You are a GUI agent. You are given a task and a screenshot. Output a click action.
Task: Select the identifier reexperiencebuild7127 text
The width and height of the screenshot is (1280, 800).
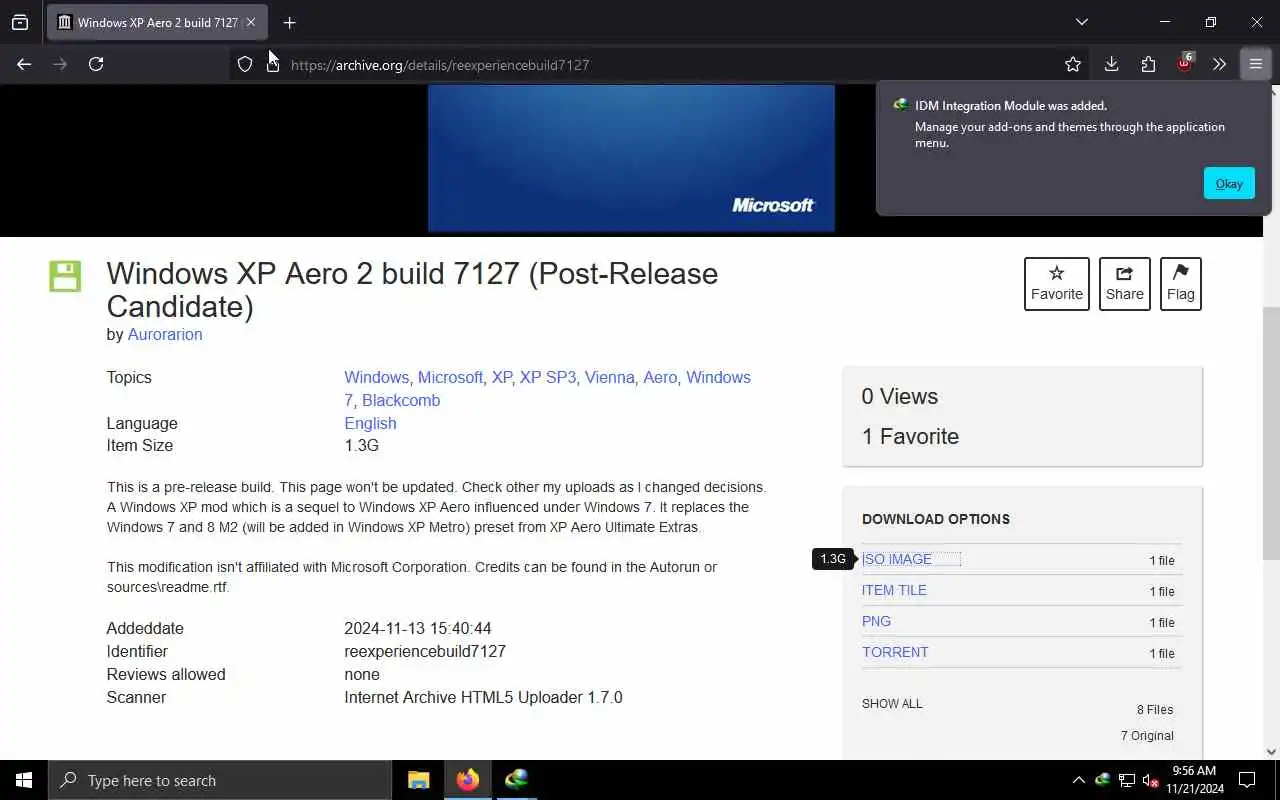coord(425,652)
